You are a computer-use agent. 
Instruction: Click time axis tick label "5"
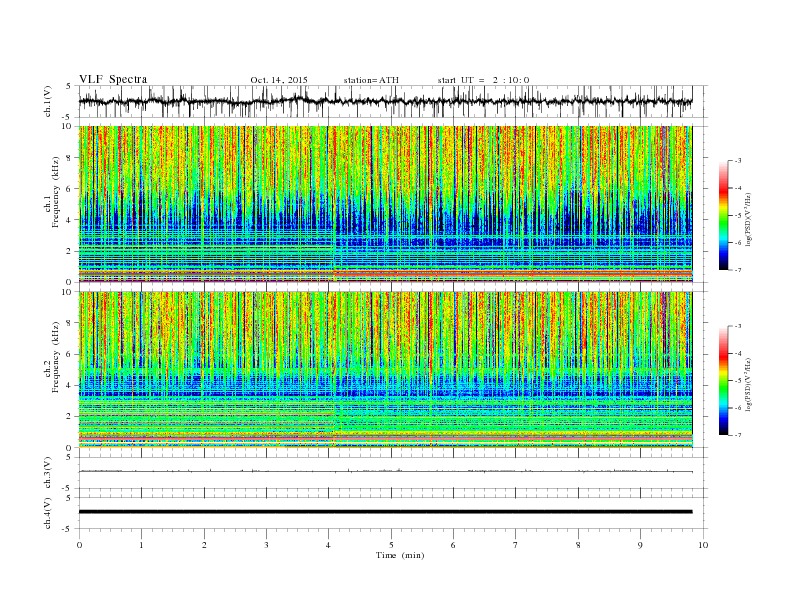tap(391, 545)
